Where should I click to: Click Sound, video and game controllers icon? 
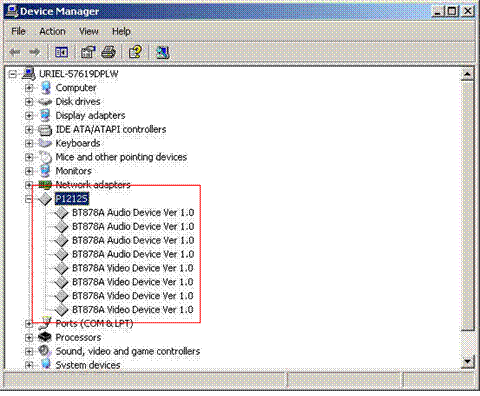click(45, 351)
